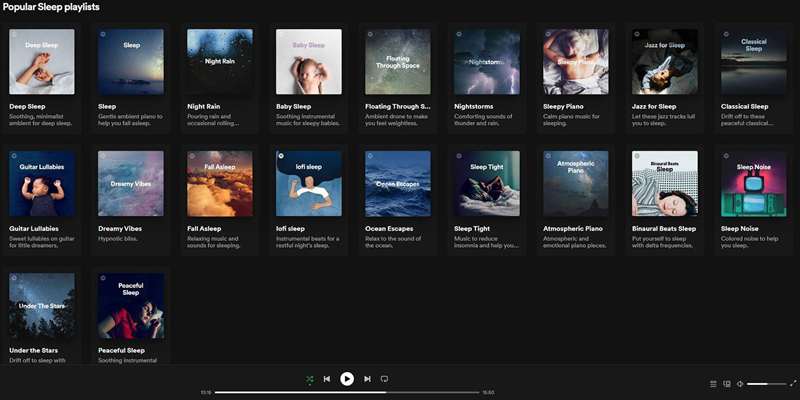Screen dimensions: 800x400
Task: Click the Guitar Lullabies title text
Action: (x=34, y=229)
